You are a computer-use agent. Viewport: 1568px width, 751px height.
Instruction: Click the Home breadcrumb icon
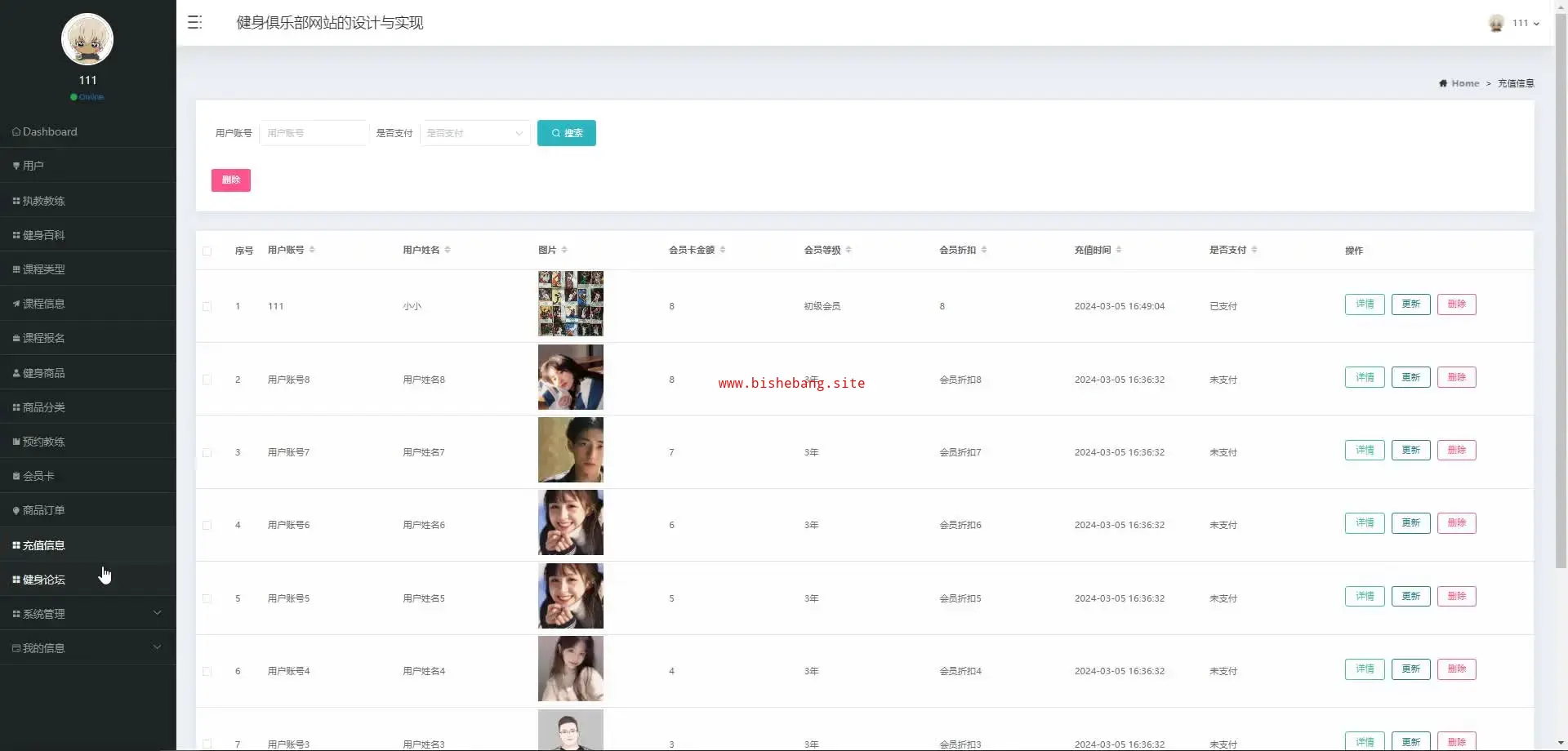coord(1443,83)
